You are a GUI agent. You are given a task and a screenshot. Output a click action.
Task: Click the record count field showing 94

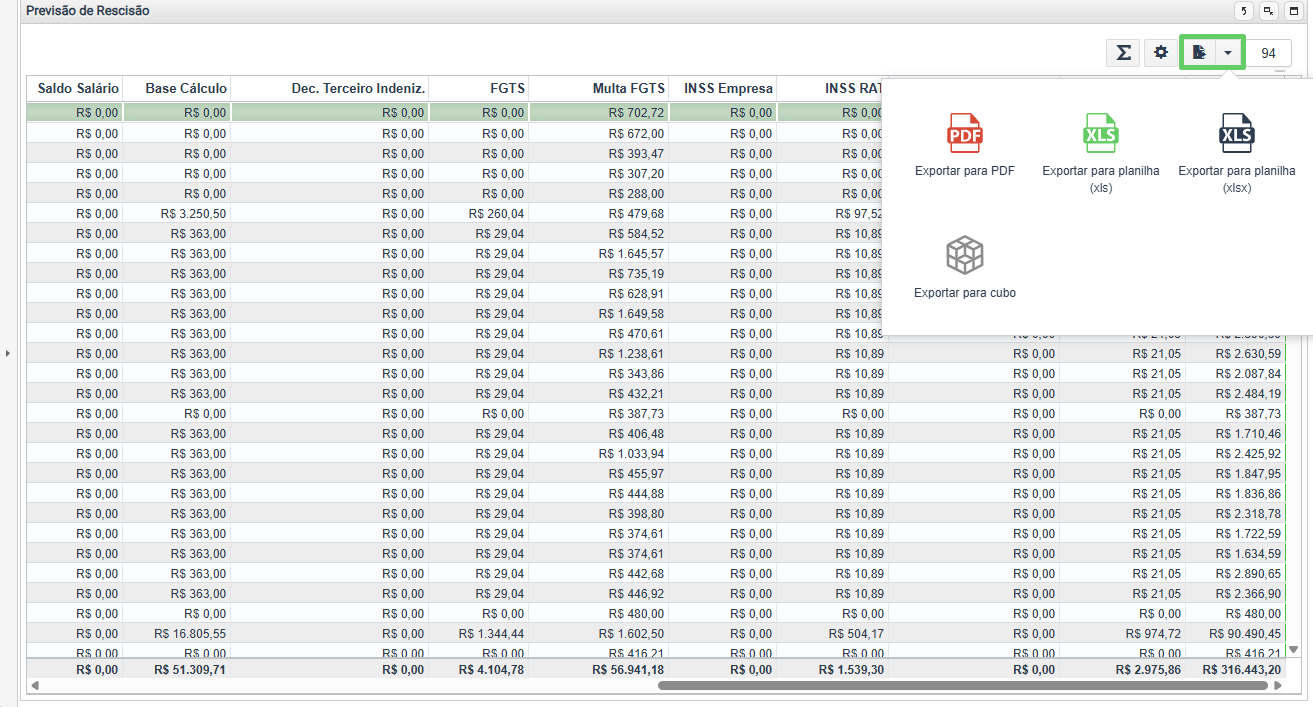pos(1268,53)
